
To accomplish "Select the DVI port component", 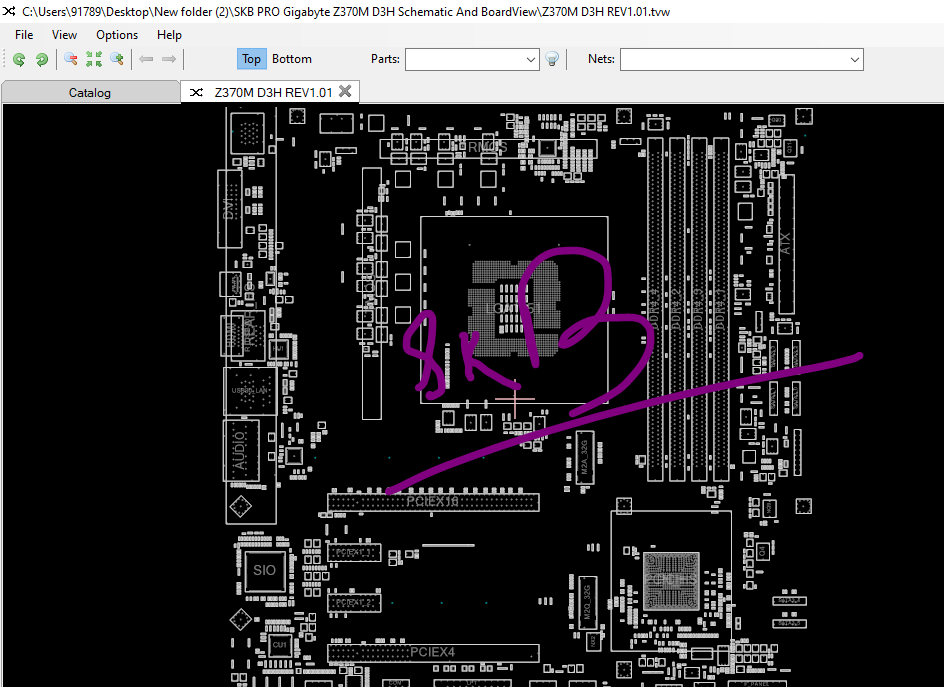I will click(230, 209).
